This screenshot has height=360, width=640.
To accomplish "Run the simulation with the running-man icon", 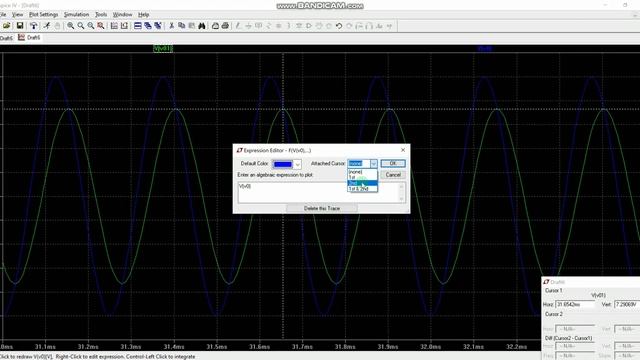I will point(47,26).
